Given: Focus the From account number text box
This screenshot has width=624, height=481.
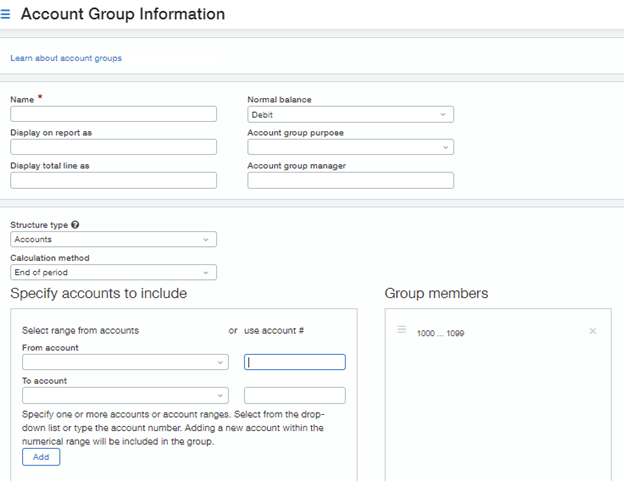Looking at the screenshot, I should click(x=295, y=363).
